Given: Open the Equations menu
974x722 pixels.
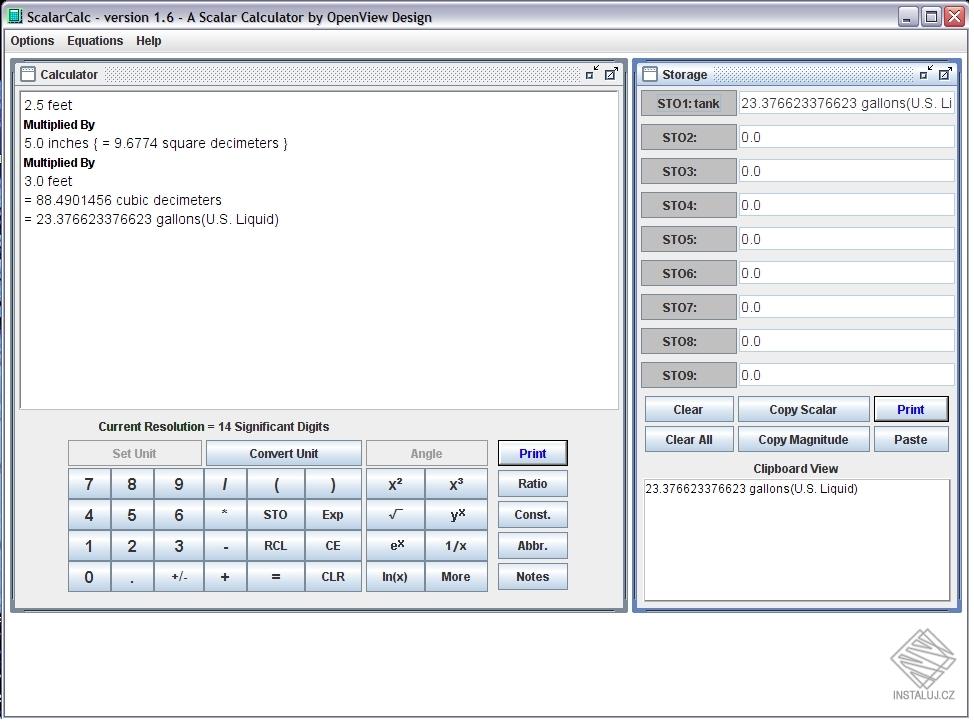Looking at the screenshot, I should pyautogui.click(x=95, y=41).
